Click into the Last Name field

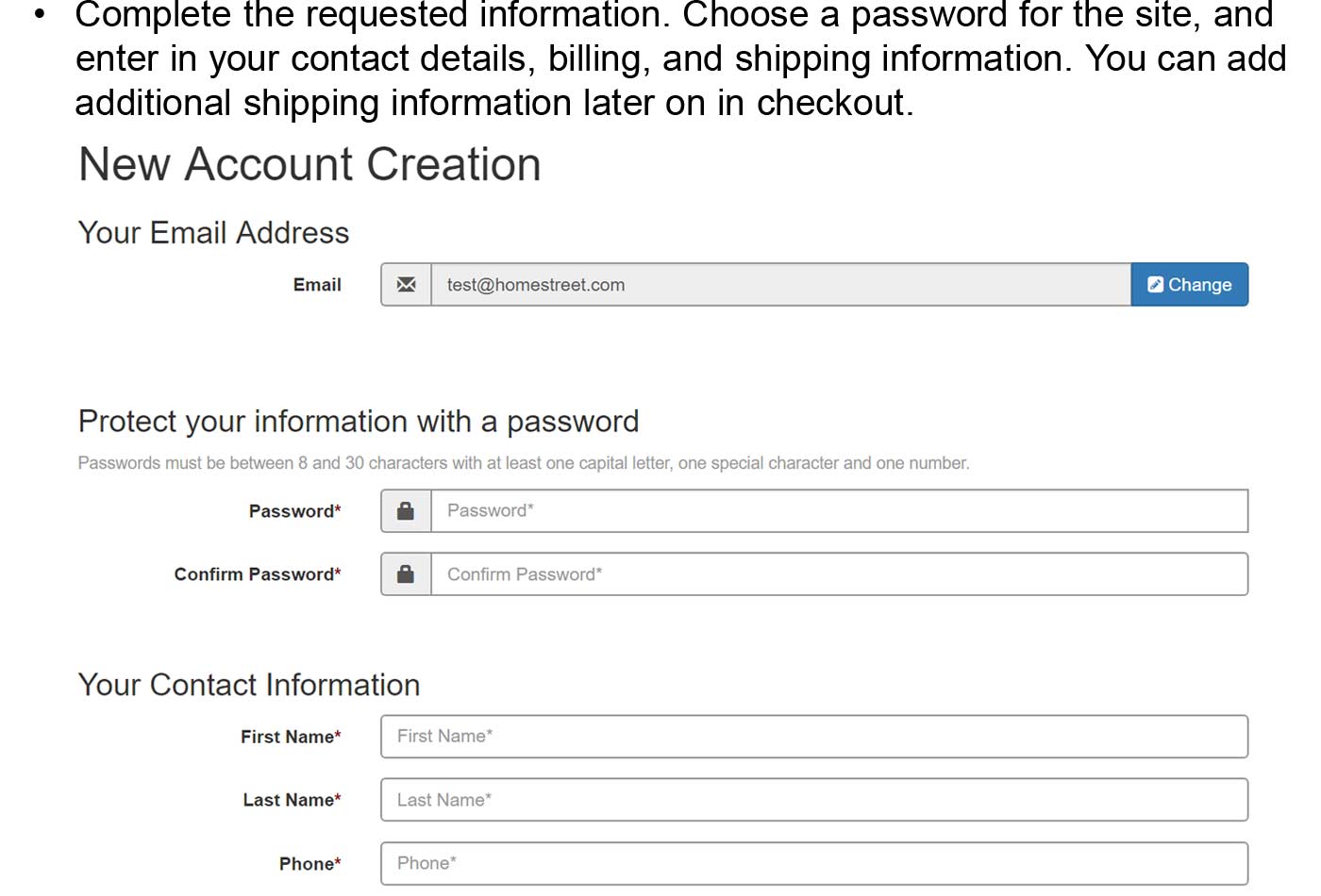(813, 800)
